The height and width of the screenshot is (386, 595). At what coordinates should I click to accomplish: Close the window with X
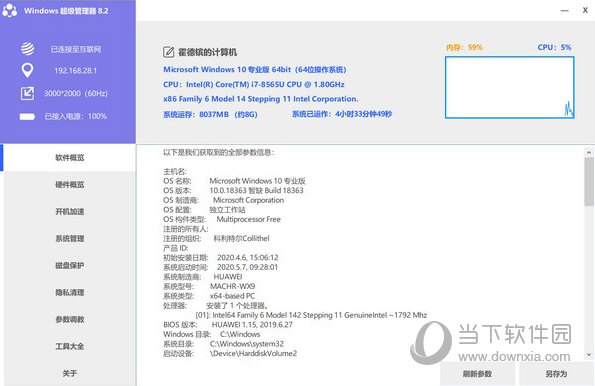(585, 10)
